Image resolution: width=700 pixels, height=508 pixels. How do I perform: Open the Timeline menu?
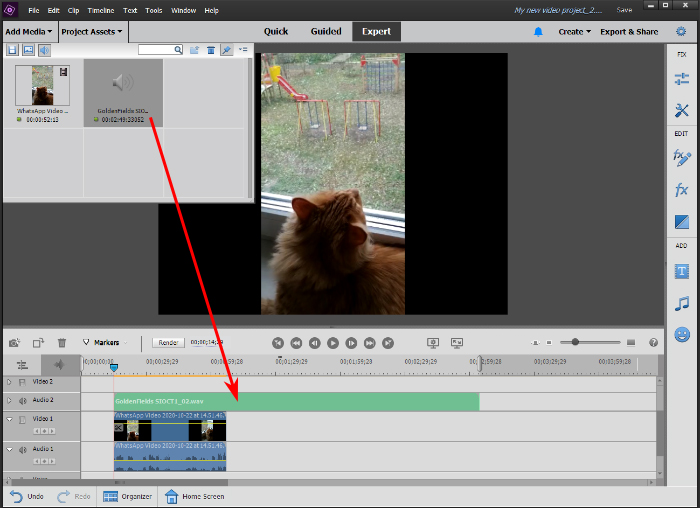tap(100, 10)
